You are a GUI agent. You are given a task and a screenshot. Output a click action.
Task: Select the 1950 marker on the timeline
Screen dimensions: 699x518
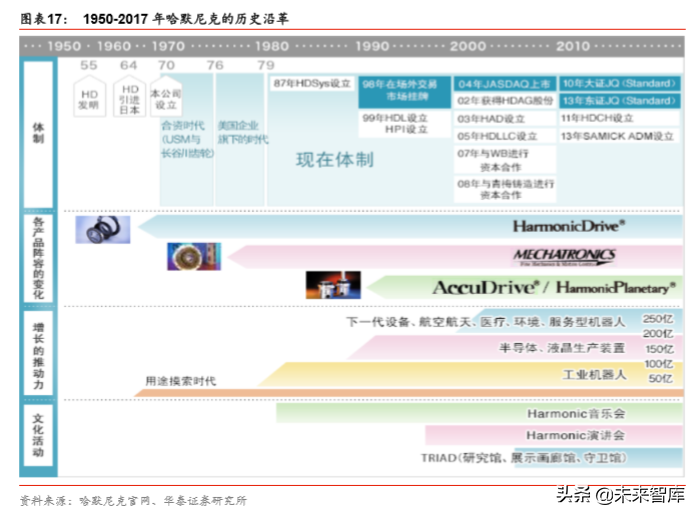pyautogui.click(x=64, y=46)
